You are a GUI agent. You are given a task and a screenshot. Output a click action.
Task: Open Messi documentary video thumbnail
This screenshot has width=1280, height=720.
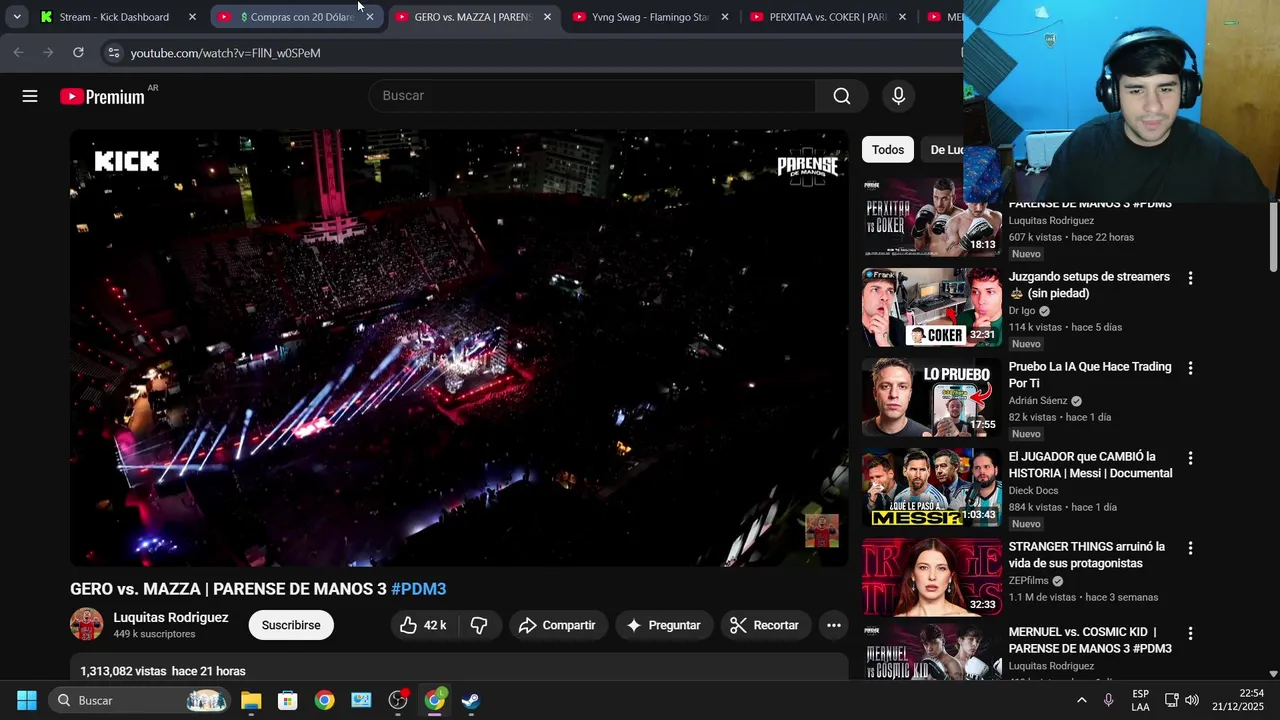coord(932,487)
